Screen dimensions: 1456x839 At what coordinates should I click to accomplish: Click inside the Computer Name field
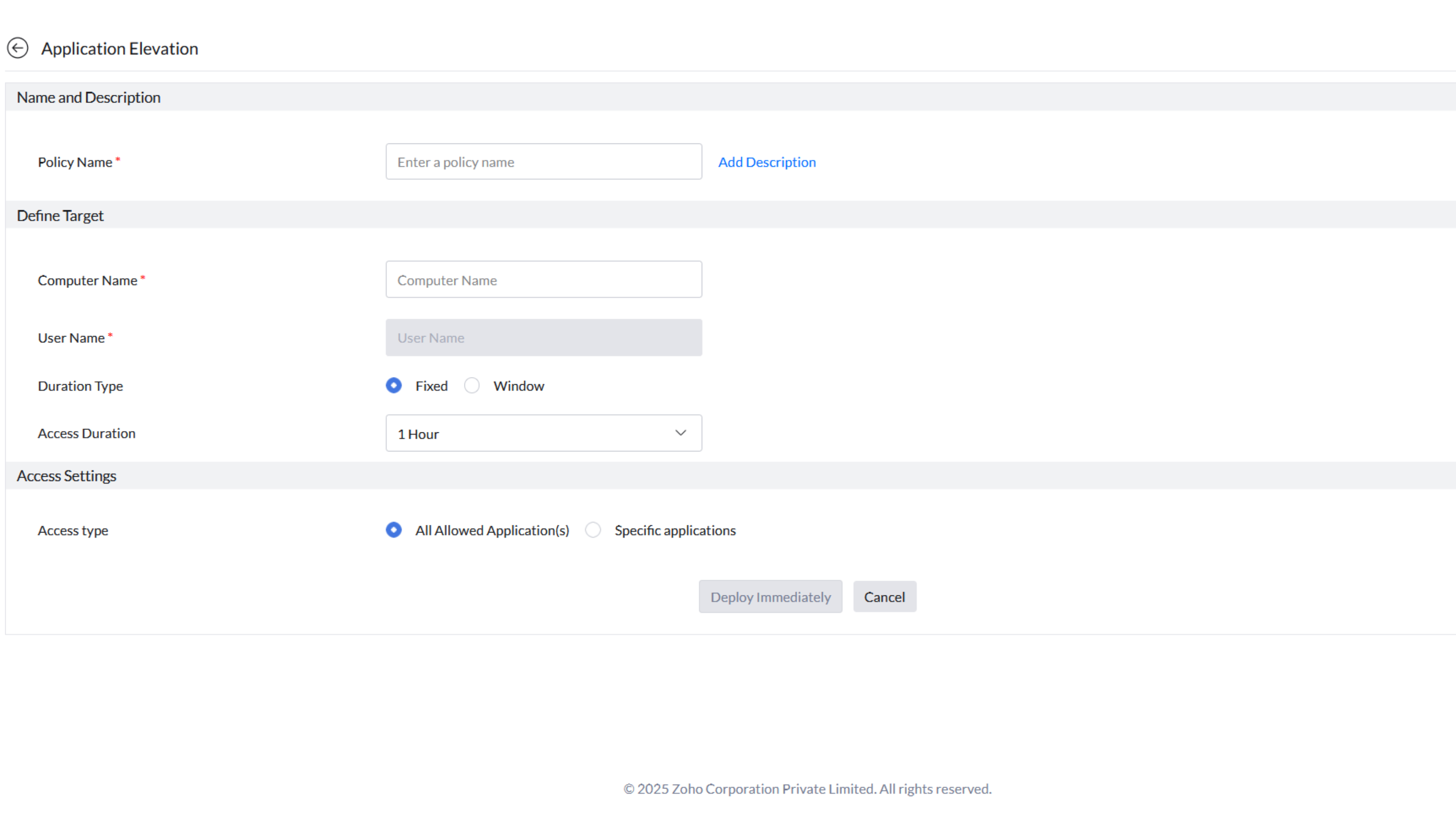point(543,280)
